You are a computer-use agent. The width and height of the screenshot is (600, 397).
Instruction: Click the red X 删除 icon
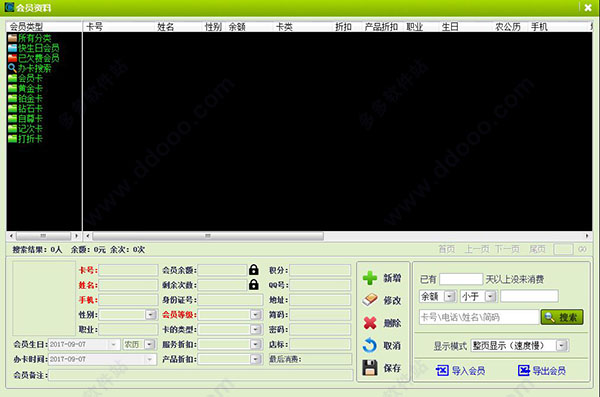pos(370,323)
